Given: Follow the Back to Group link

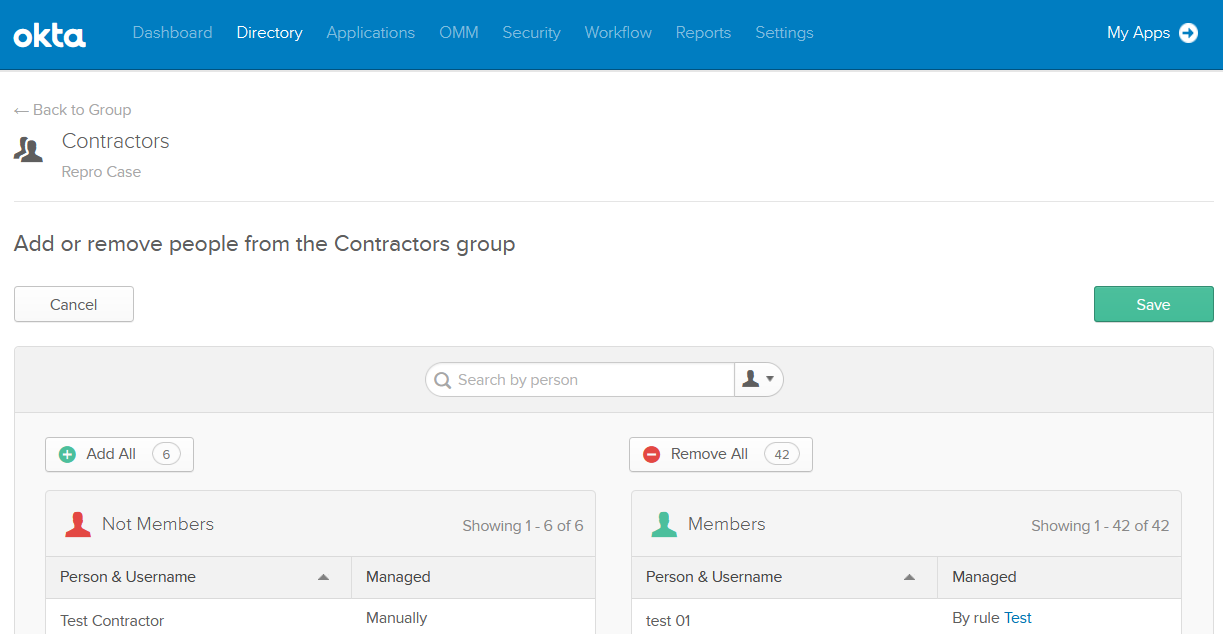Looking at the screenshot, I should 73,110.
